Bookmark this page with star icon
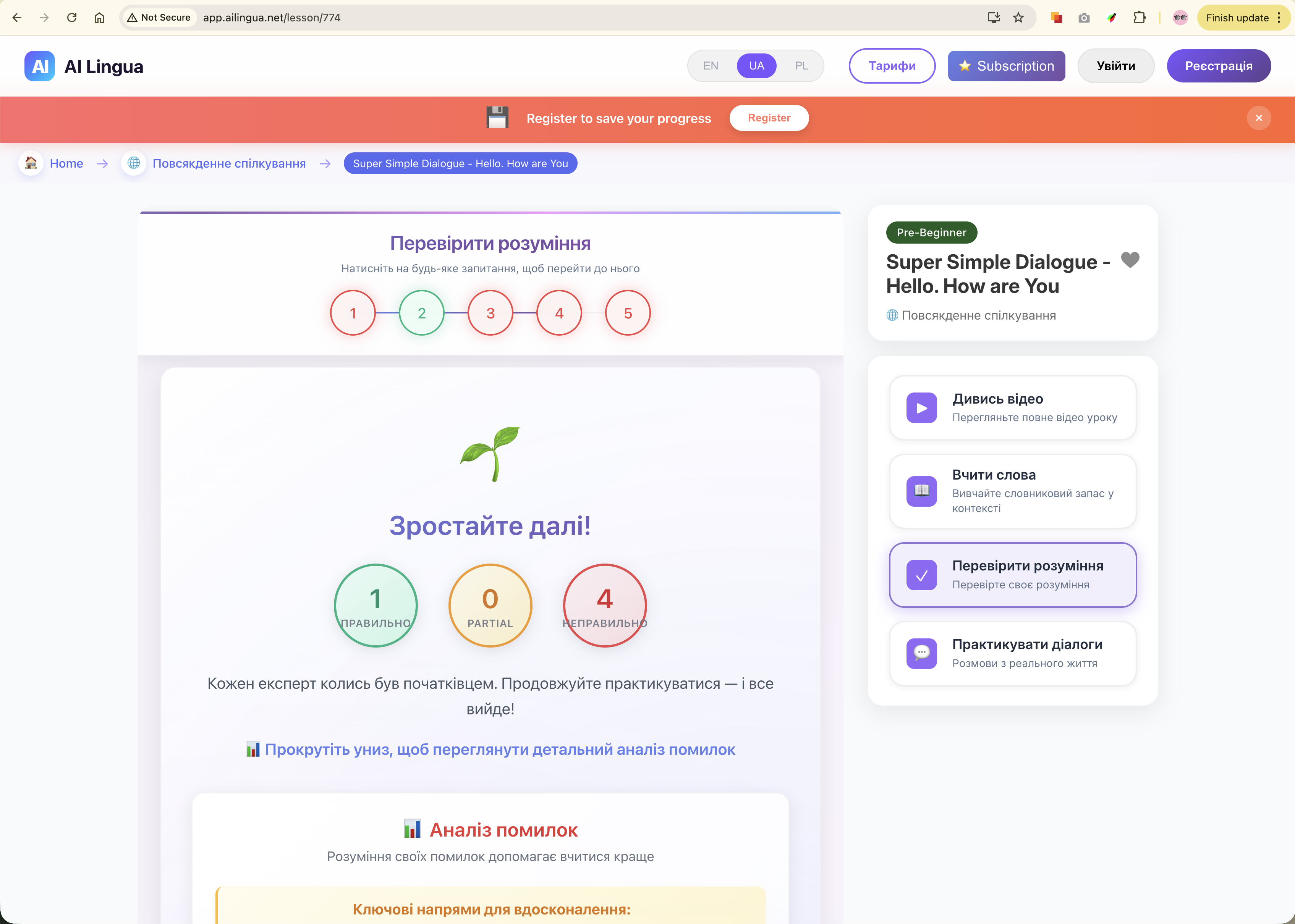This screenshot has height=924, width=1295. pyautogui.click(x=1018, y=18)
